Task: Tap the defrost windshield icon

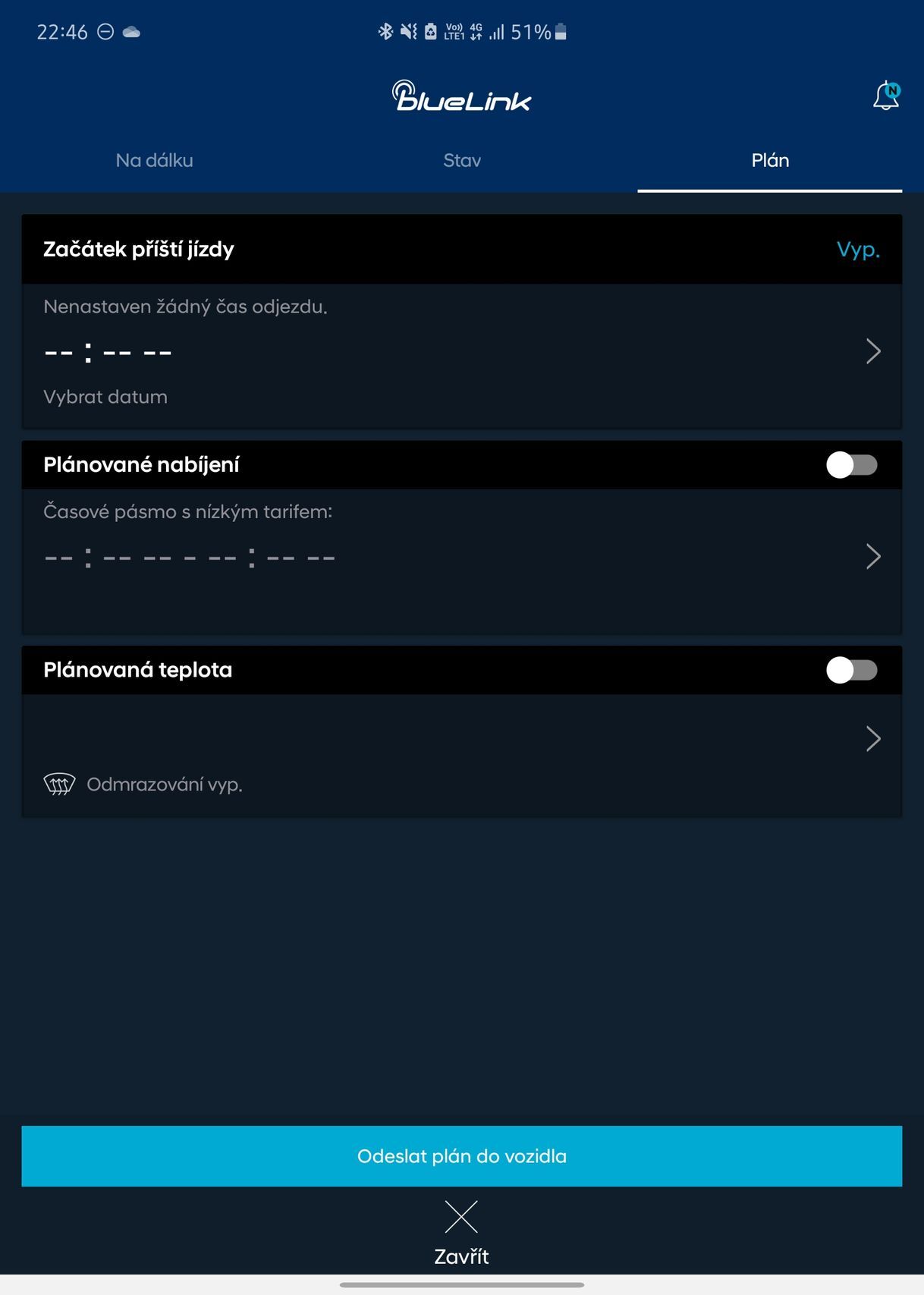Action: (x=59, y=784)
